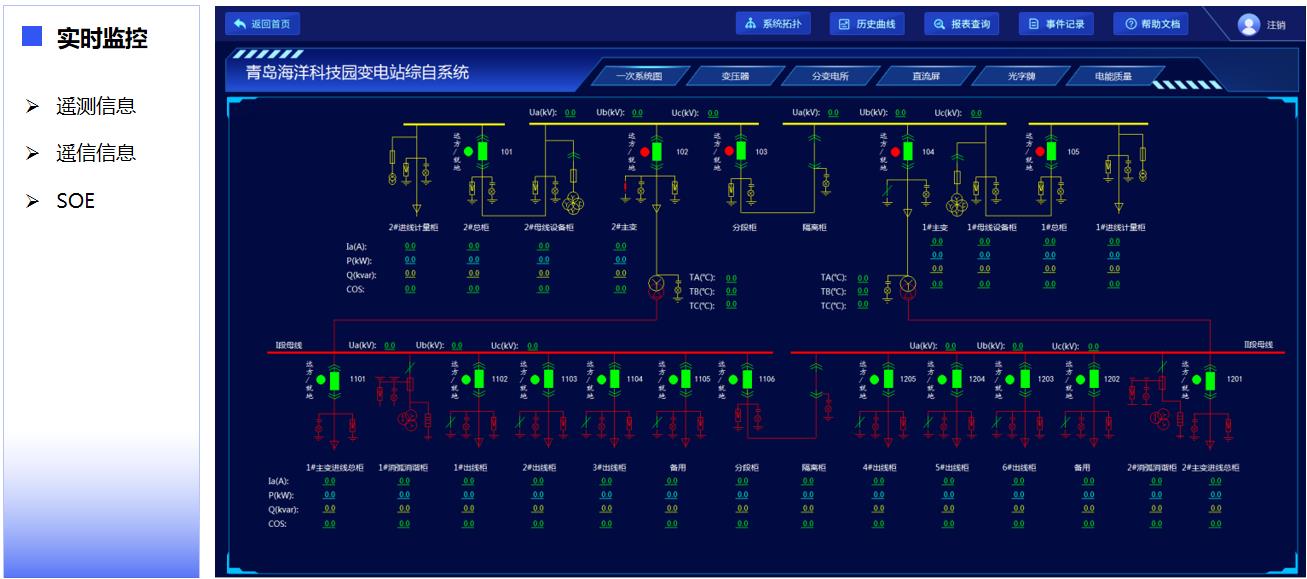
Task: Select breaker 104 symbol
Action: click(908, 151)
